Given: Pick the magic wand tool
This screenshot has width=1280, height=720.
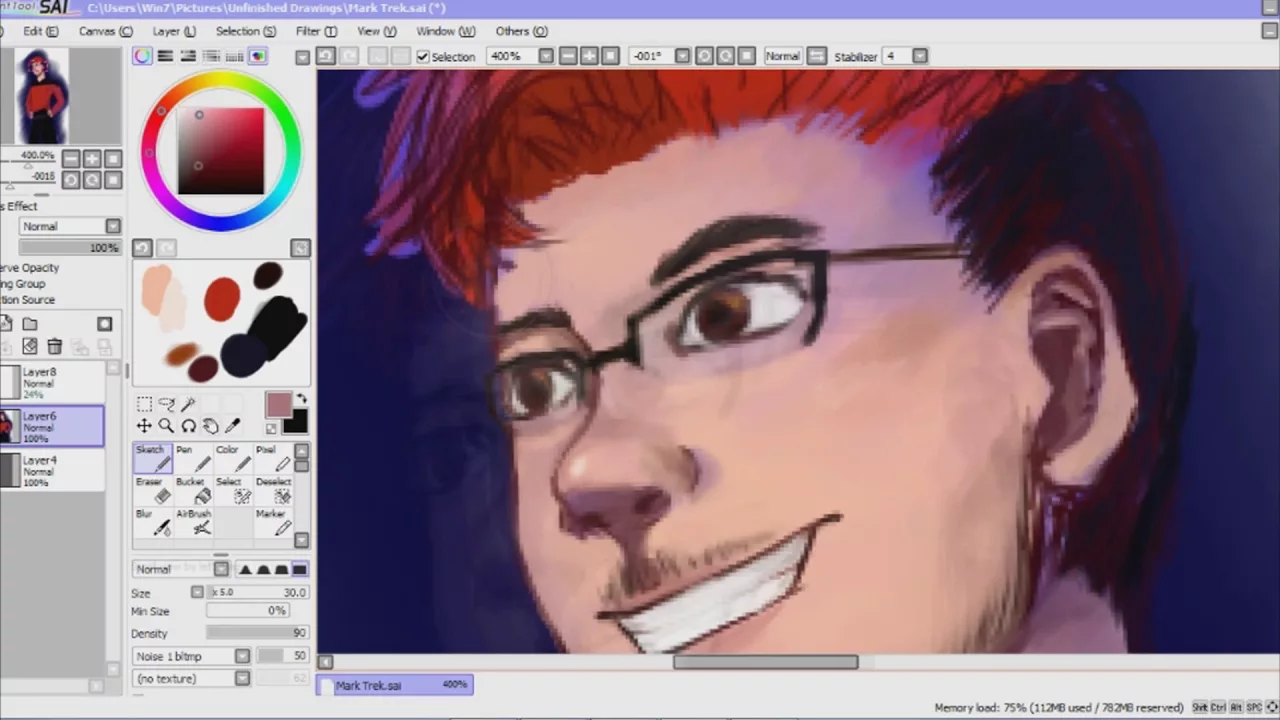Looking at the screenshot, I should tap(188, 404).
